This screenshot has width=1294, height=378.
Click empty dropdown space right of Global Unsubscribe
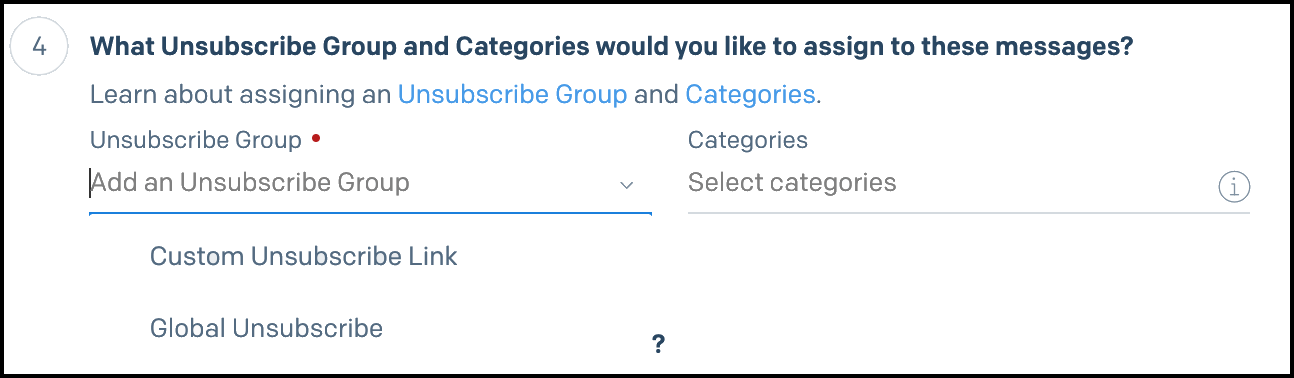point(515,327)
